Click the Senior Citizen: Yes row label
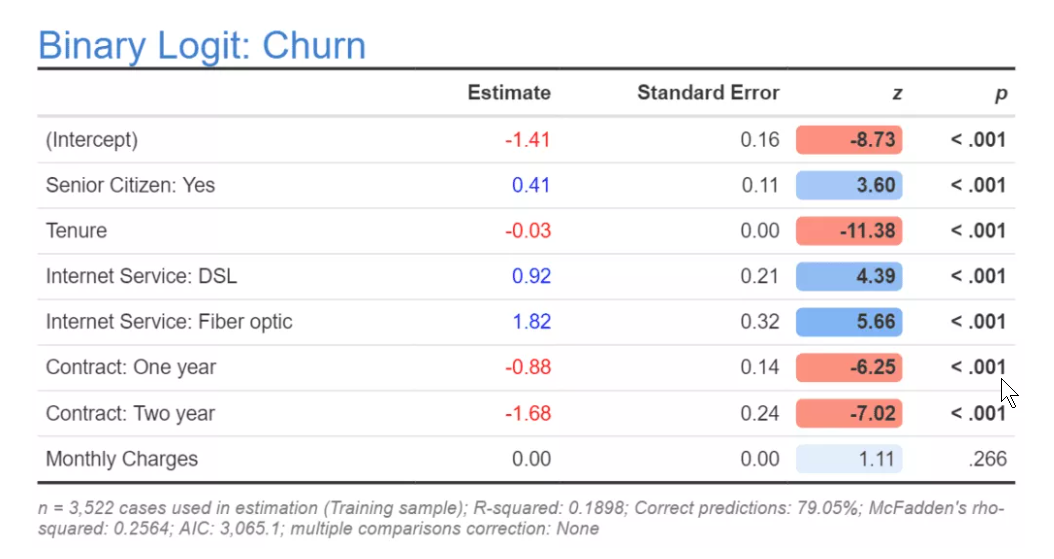1054x559 pixels. pyautogui.click(x=130, y=185)
